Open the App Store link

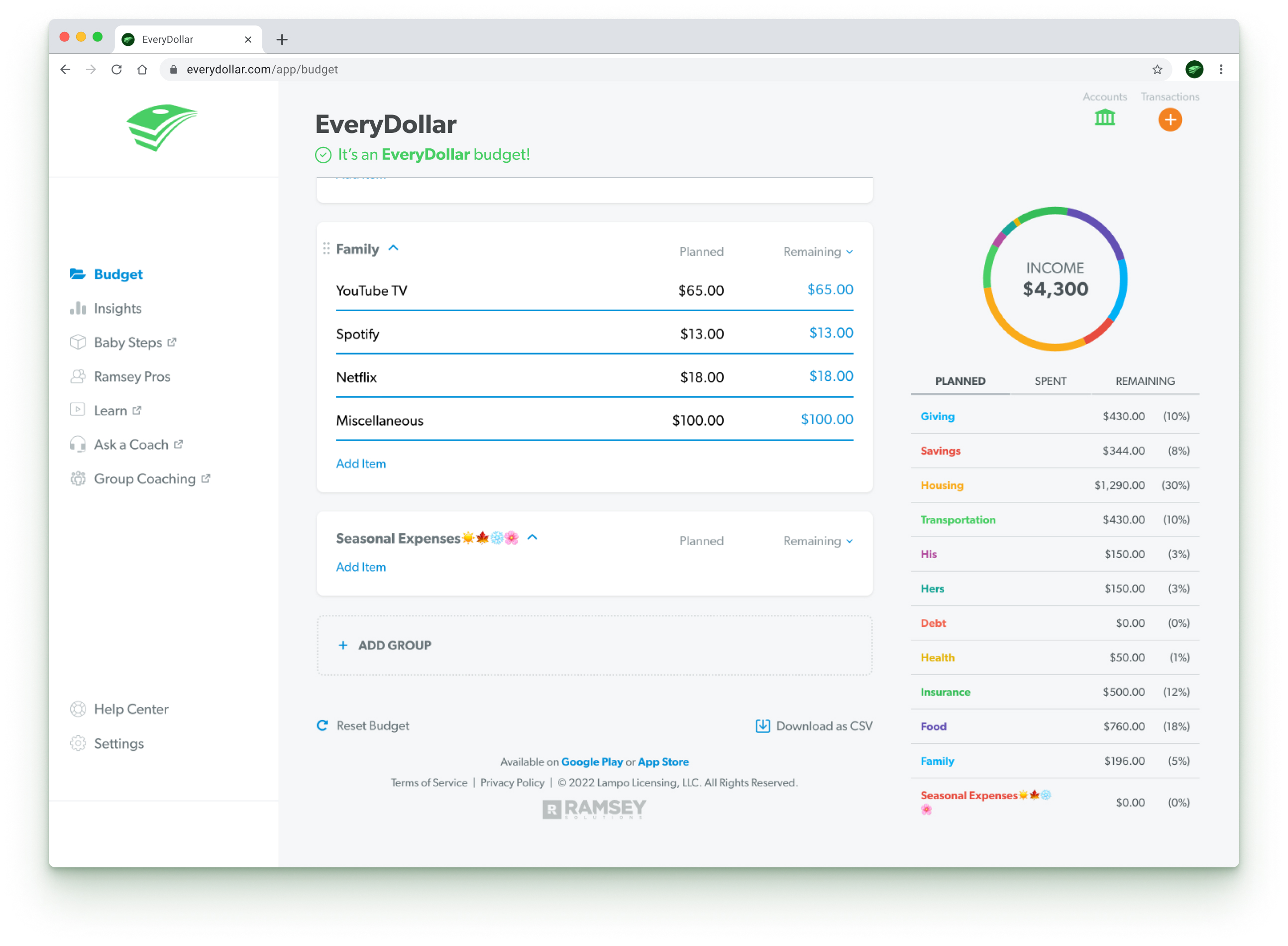click(x=663, y=762)
